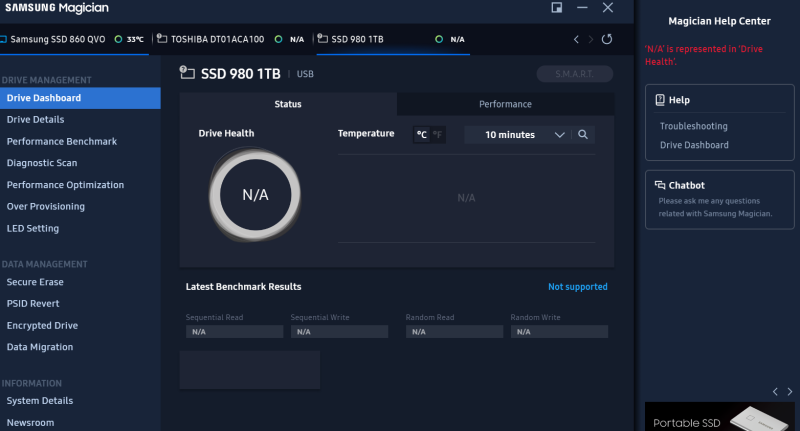800x431 pixels.
Task: Click the 33℃ temperature on 860 QVO tab
Action: 135,39
